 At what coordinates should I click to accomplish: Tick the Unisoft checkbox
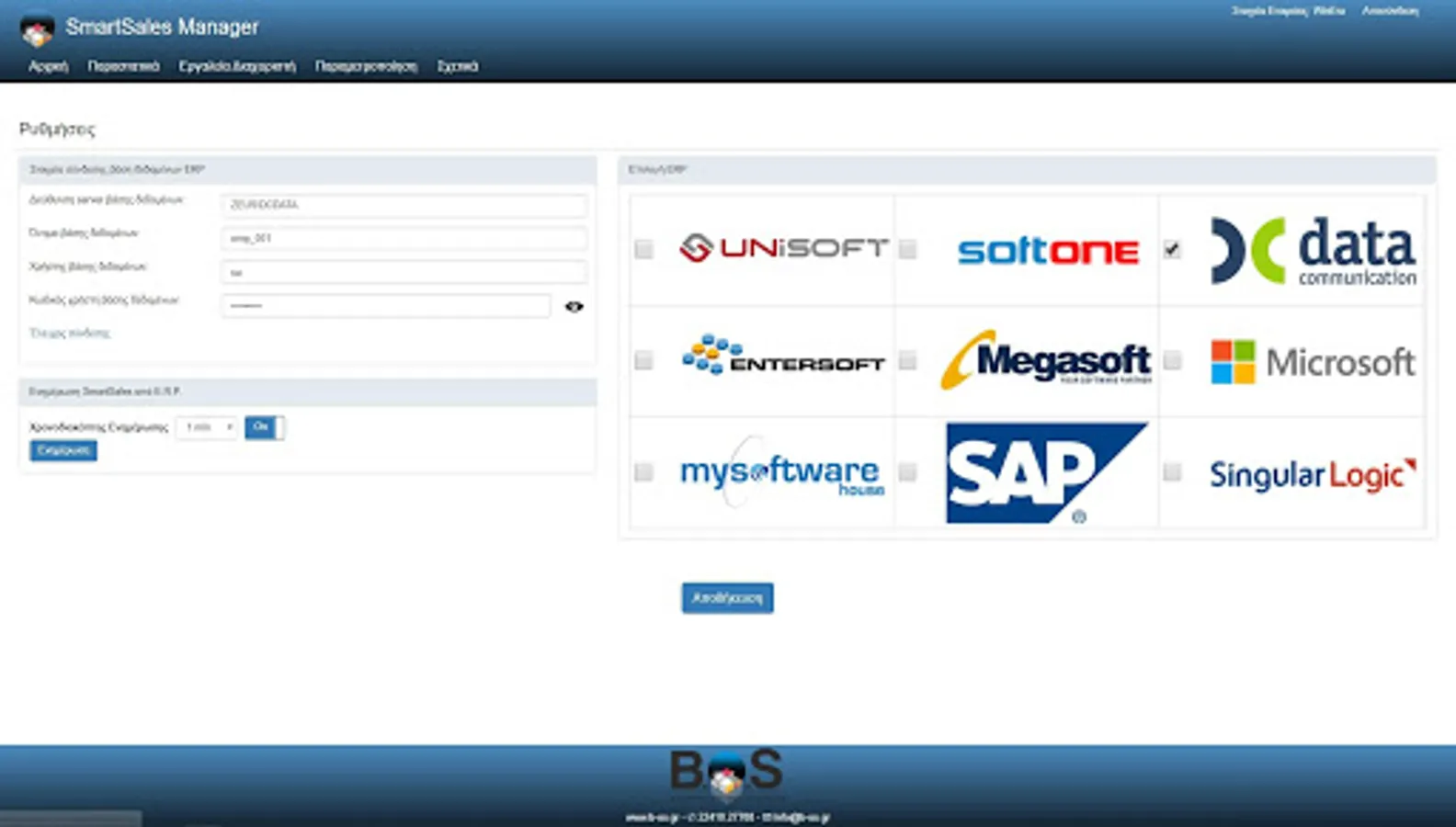643,249
